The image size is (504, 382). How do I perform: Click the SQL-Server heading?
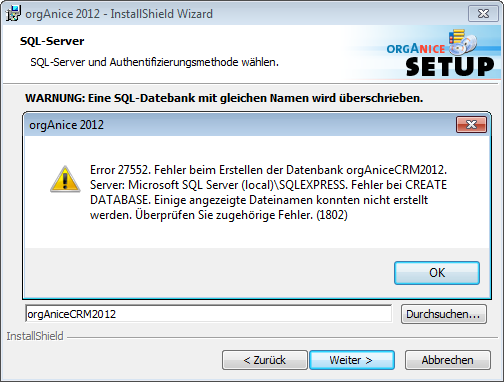[x=52, y=41]
